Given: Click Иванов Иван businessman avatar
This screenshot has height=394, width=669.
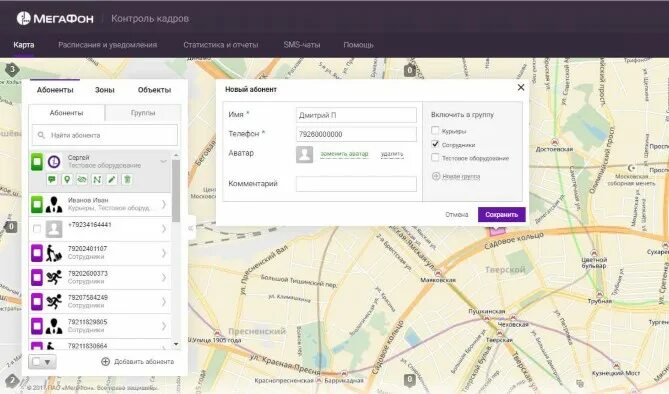Looking at the screenshot, I should 54,204.
